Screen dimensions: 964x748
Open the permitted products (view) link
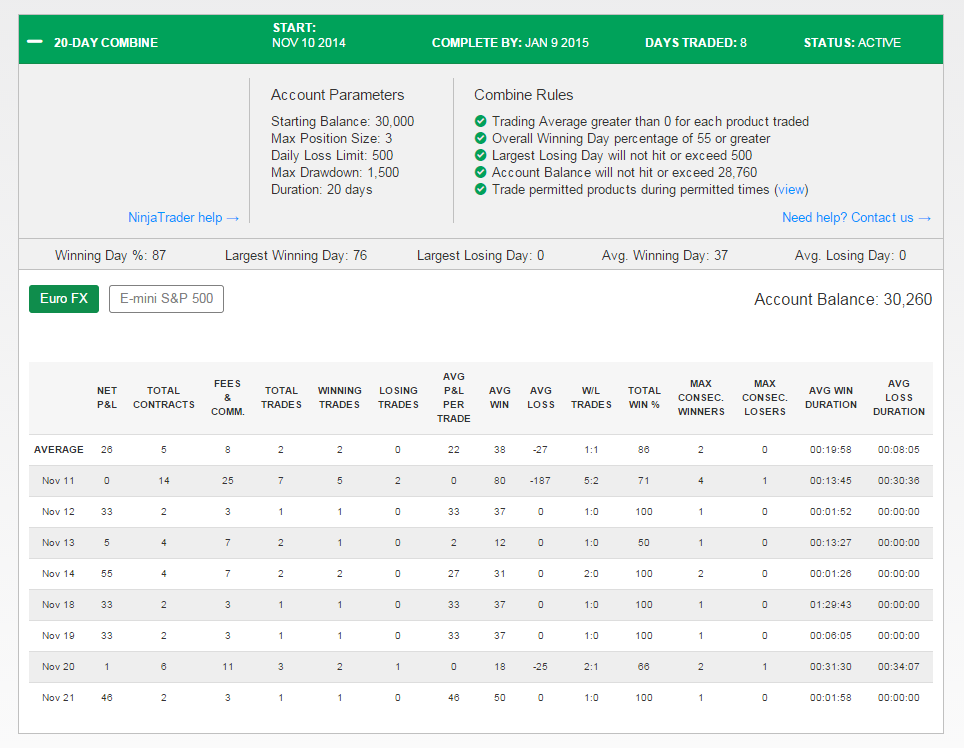791,189
